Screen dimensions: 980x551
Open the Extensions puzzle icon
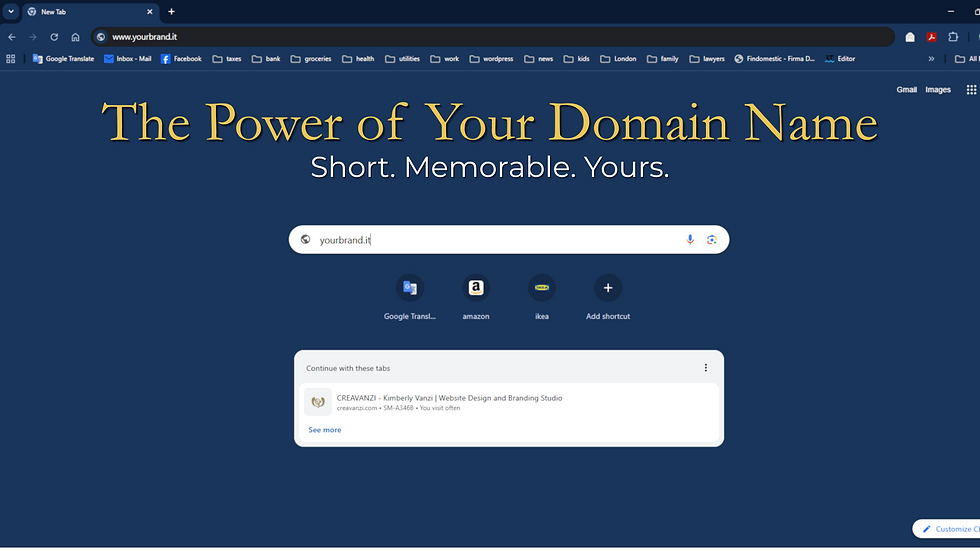pyautogui.click(x=953, y=37)
